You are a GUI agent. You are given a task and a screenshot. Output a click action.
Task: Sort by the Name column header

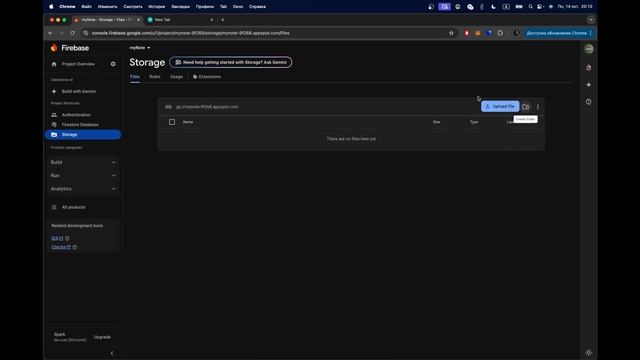(x=188, y=122)
